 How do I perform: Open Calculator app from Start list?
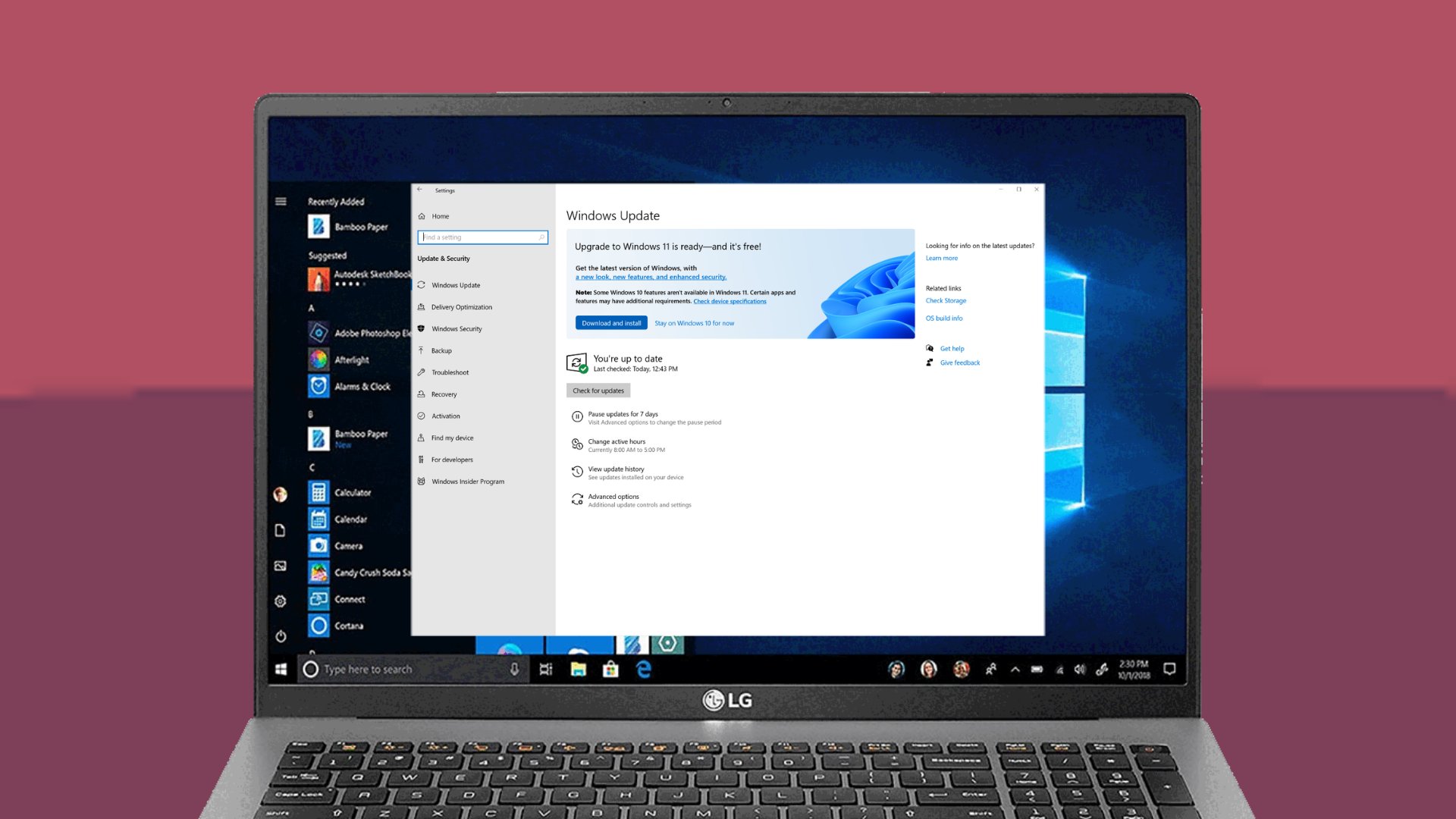353,492
